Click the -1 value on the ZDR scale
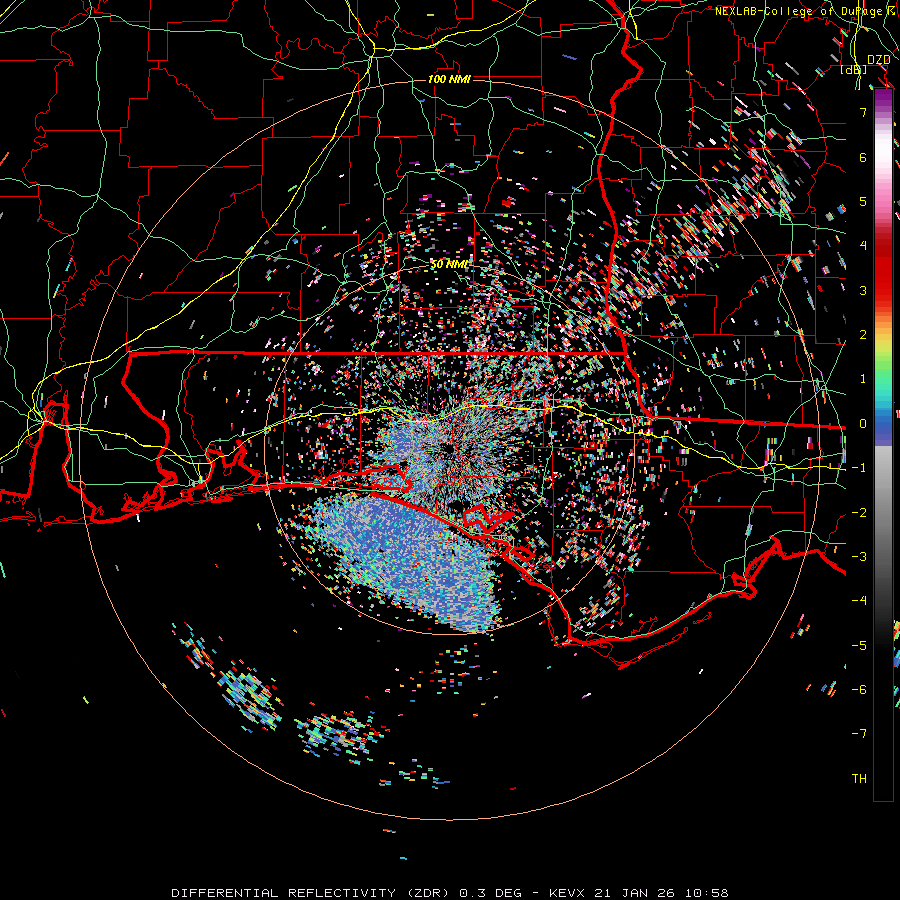 click(859, 468)
